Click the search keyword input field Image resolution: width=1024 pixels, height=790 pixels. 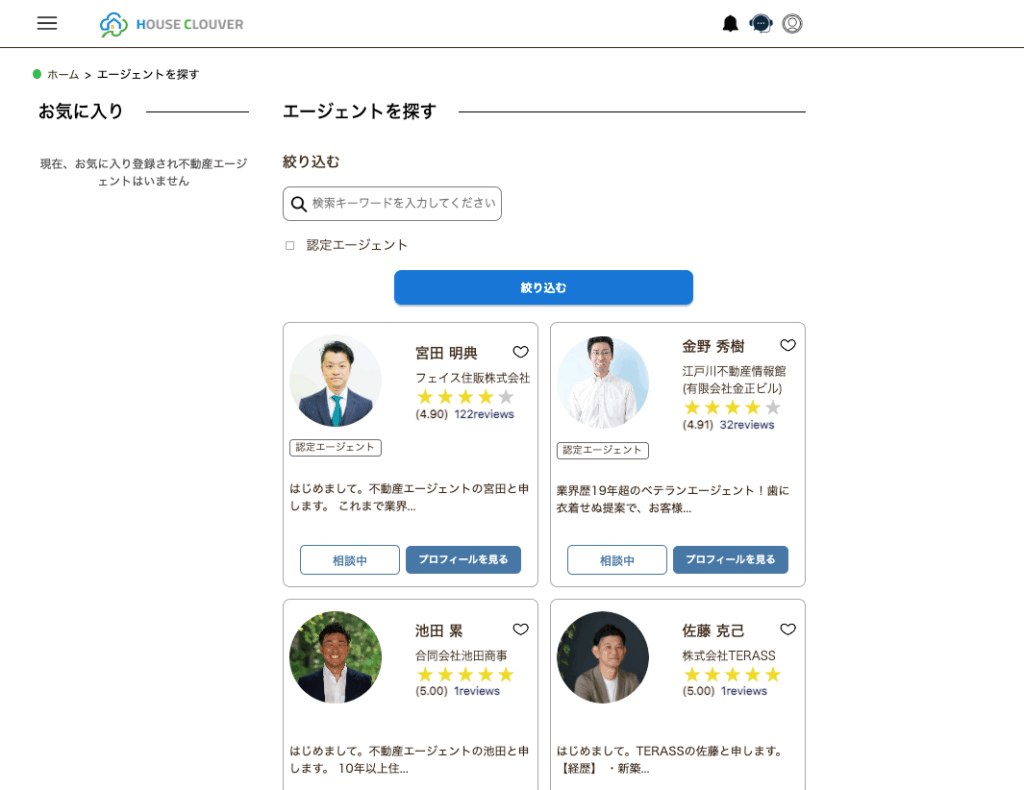[400, 204]
